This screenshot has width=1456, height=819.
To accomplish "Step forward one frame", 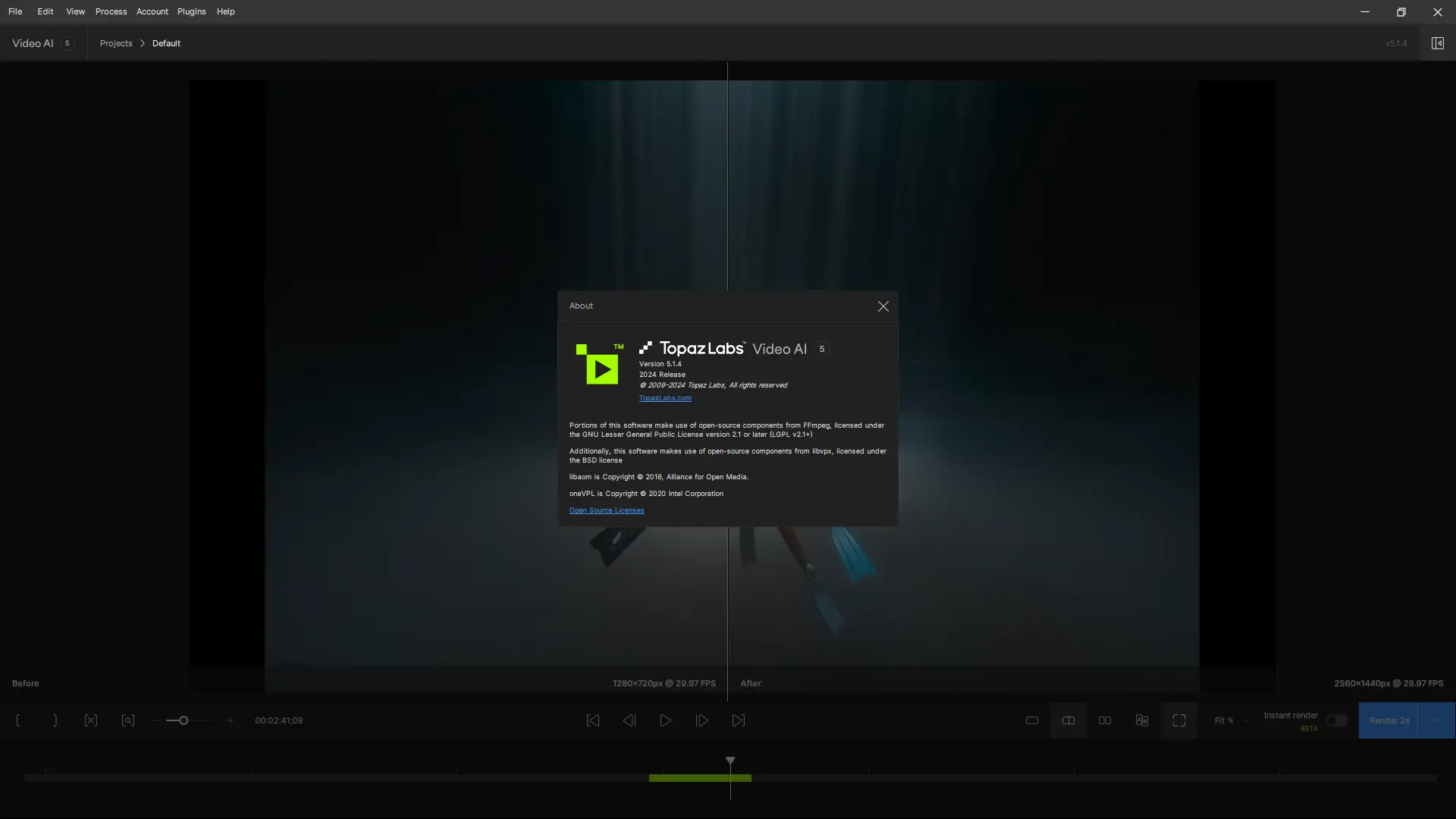I will 702,720.
